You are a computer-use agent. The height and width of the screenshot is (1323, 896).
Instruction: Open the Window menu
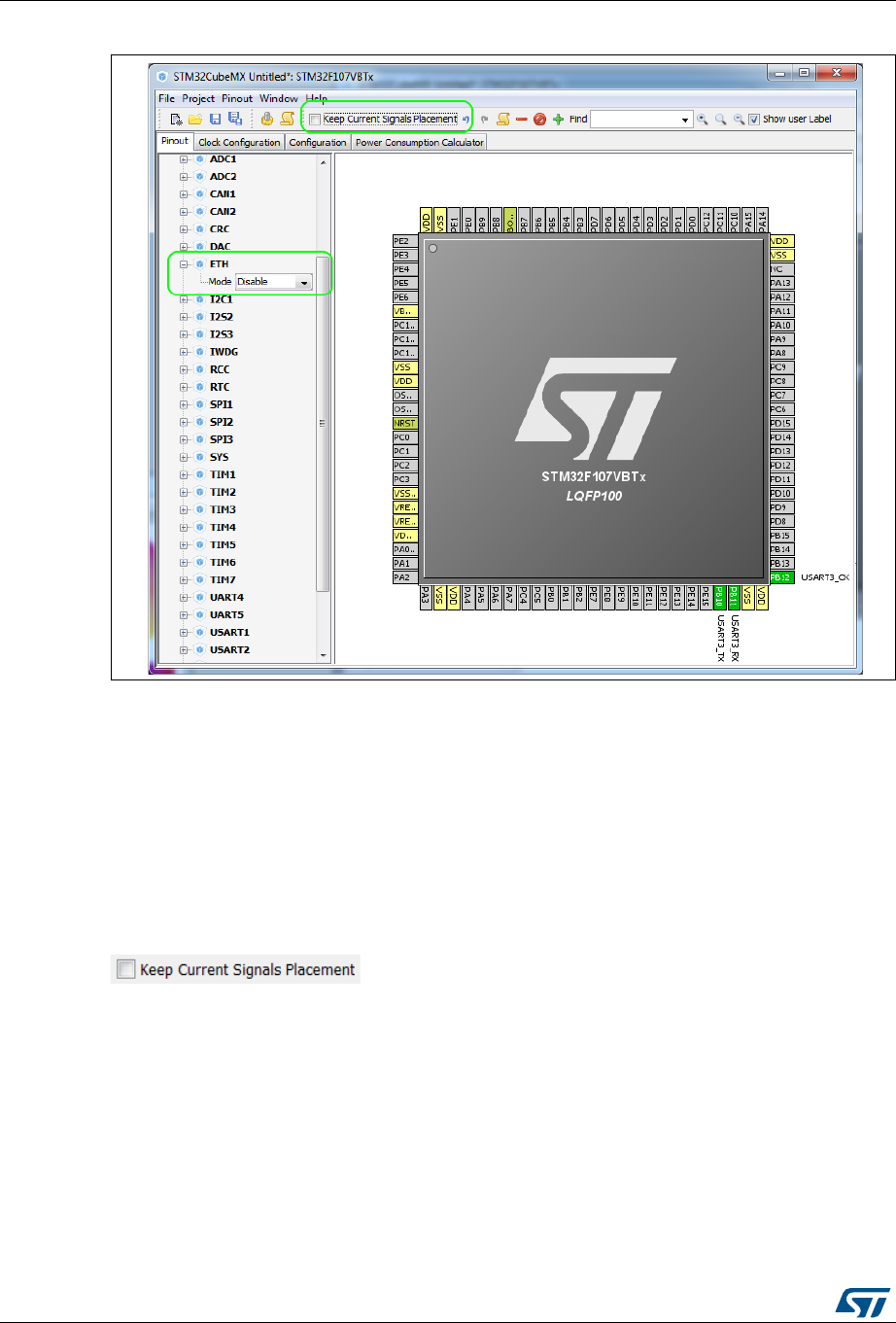279,98
